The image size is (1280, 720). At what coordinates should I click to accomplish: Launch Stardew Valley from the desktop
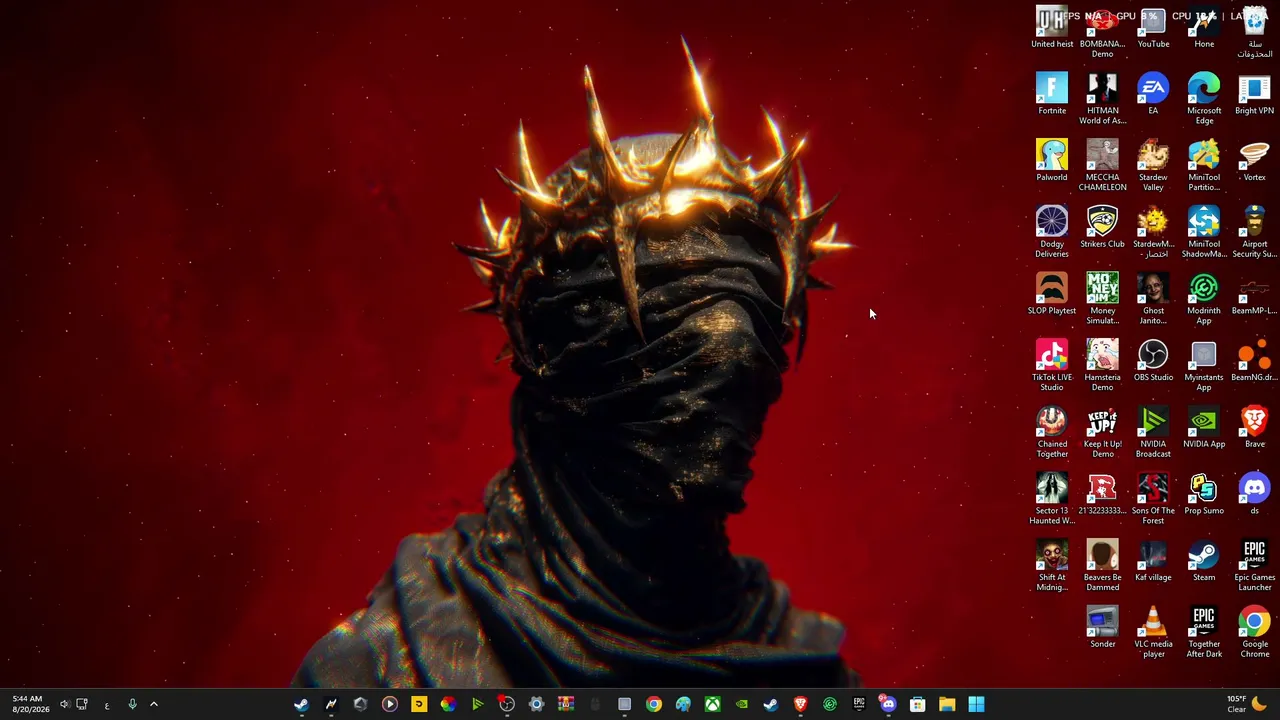coord(1153,166)
